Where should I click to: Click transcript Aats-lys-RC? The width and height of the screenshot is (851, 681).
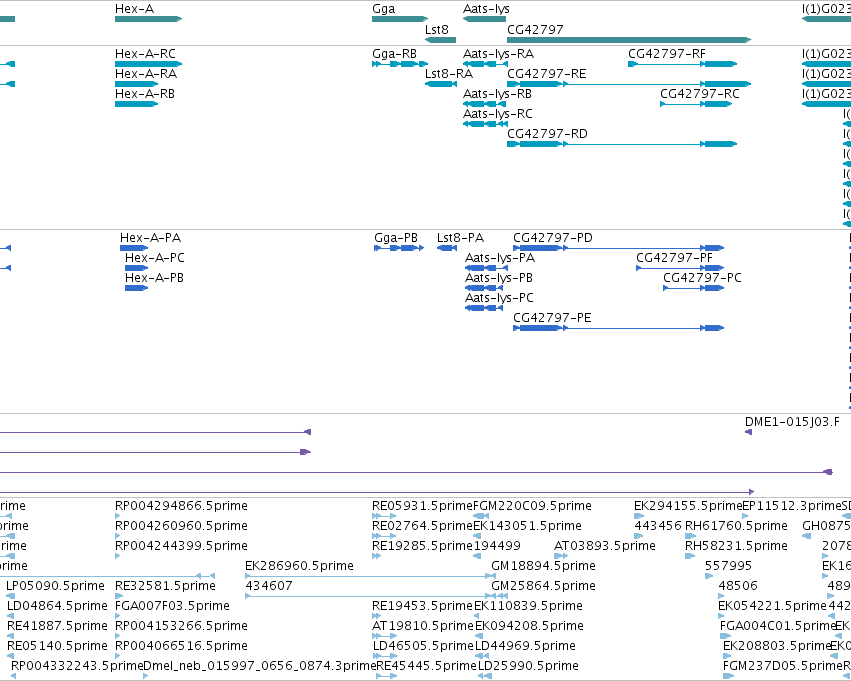[485, 124]
